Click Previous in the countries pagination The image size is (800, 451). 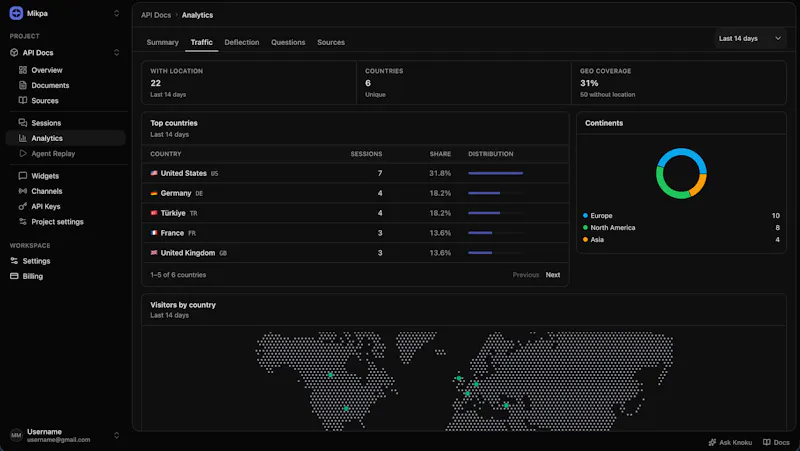tap(526, 275)
